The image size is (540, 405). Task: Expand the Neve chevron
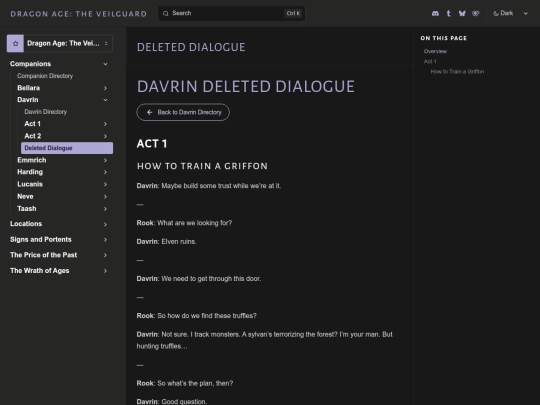pyautogui.click(x=105, y=197)
